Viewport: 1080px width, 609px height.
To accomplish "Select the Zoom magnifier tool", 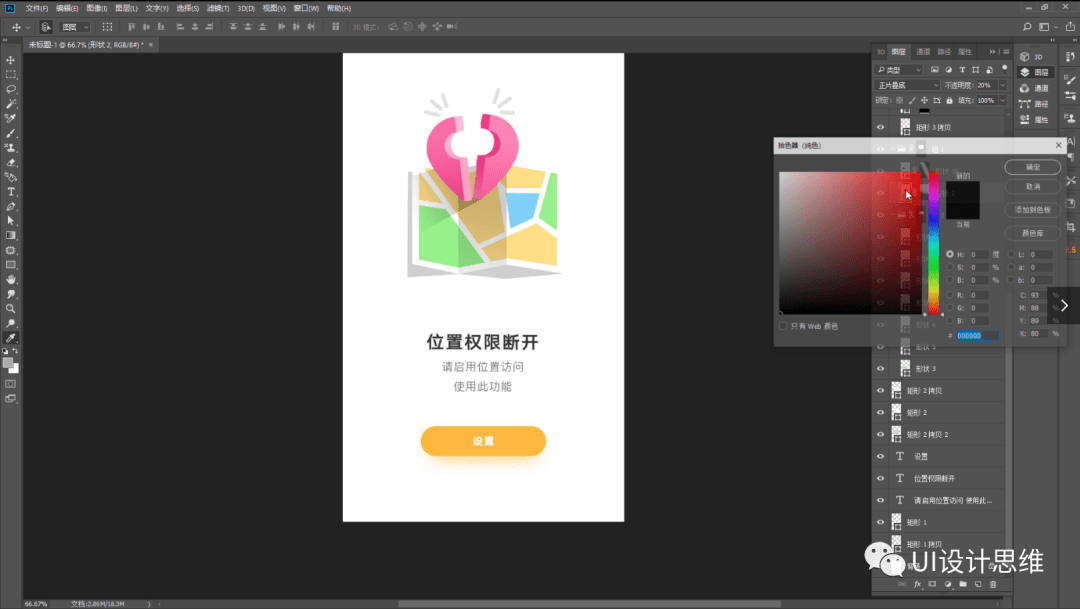I will click(10, 309).
